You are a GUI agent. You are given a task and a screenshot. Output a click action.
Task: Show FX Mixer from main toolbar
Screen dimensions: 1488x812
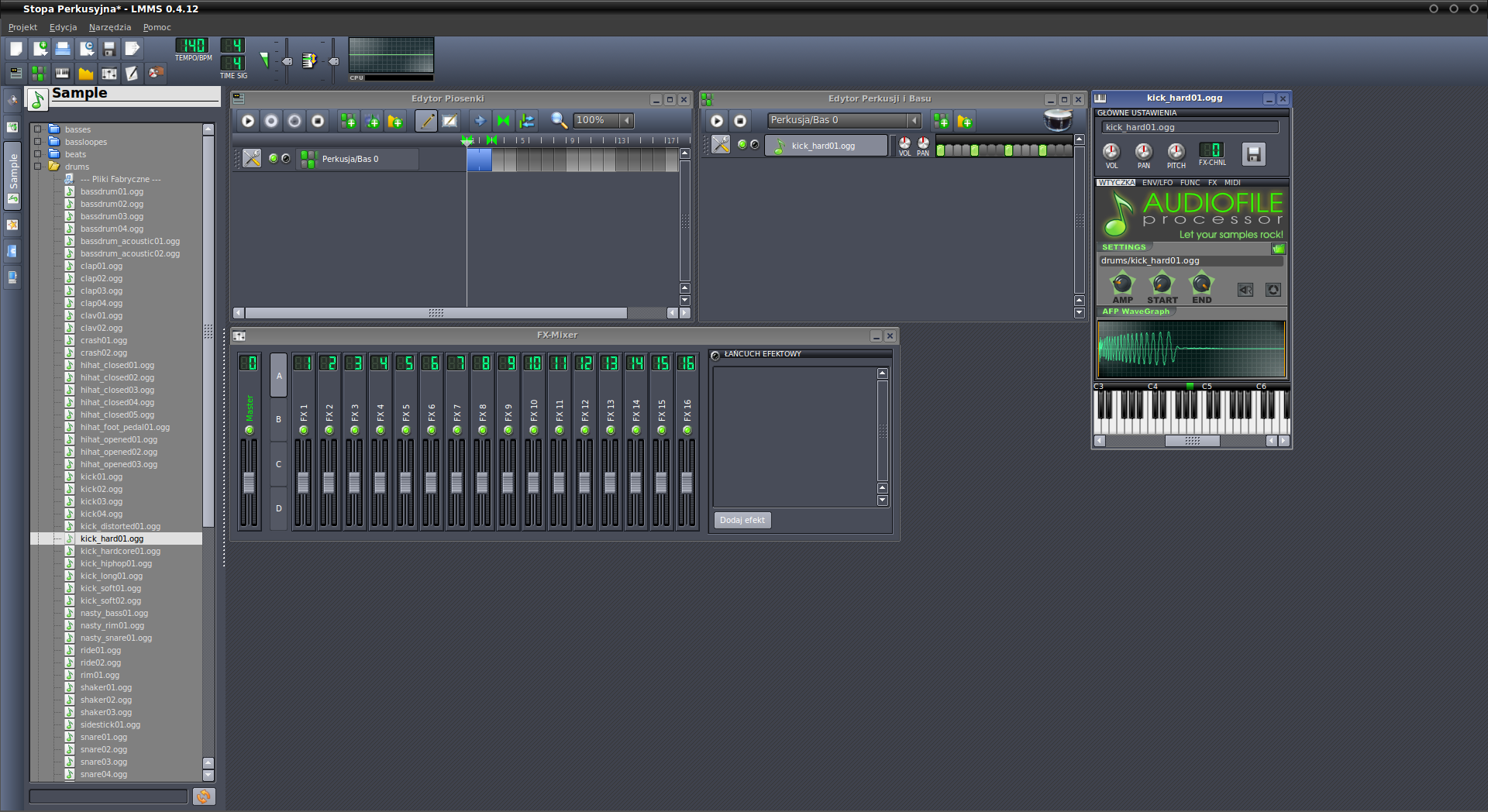[x=109, y=73]
